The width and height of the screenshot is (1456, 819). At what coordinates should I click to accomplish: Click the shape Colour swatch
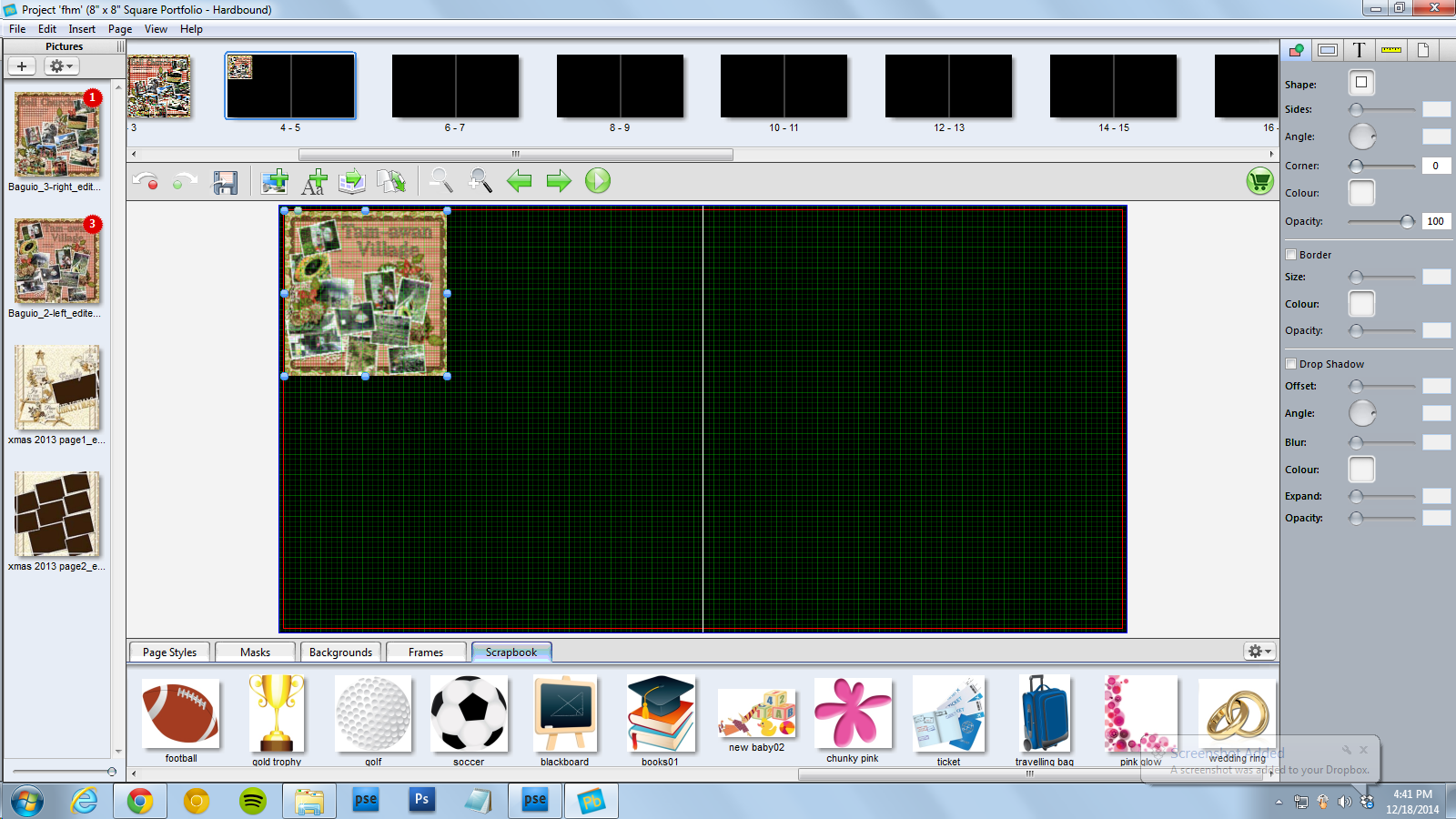click(1361, 193)
